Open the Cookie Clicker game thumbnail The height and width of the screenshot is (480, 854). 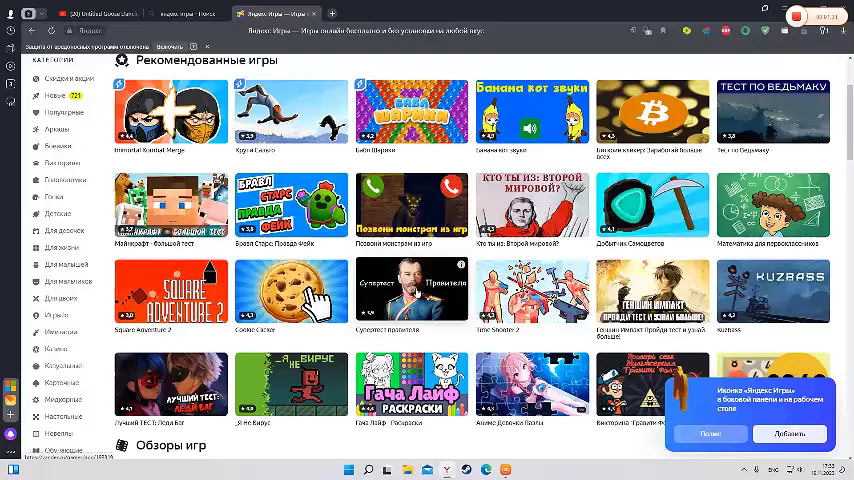click(291, 291)
